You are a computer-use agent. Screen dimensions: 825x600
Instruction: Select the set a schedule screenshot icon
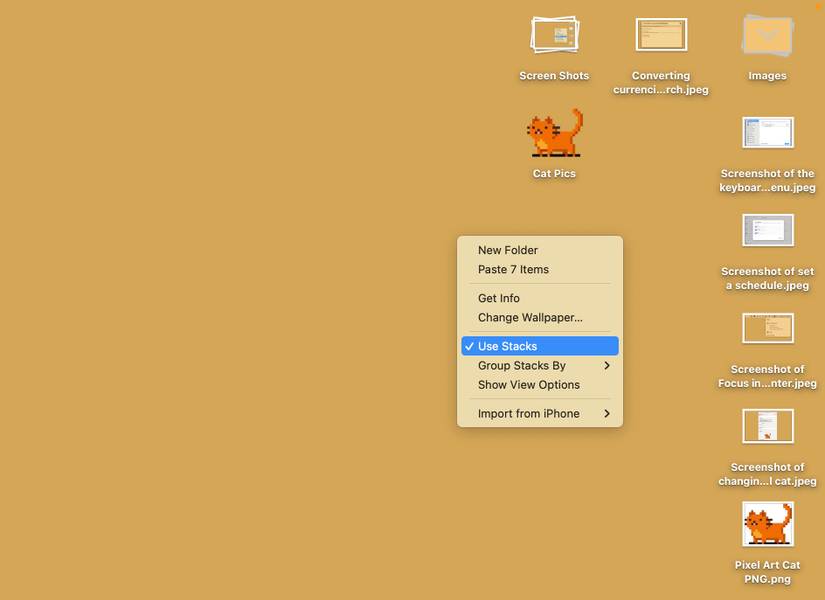coord(768,230)
